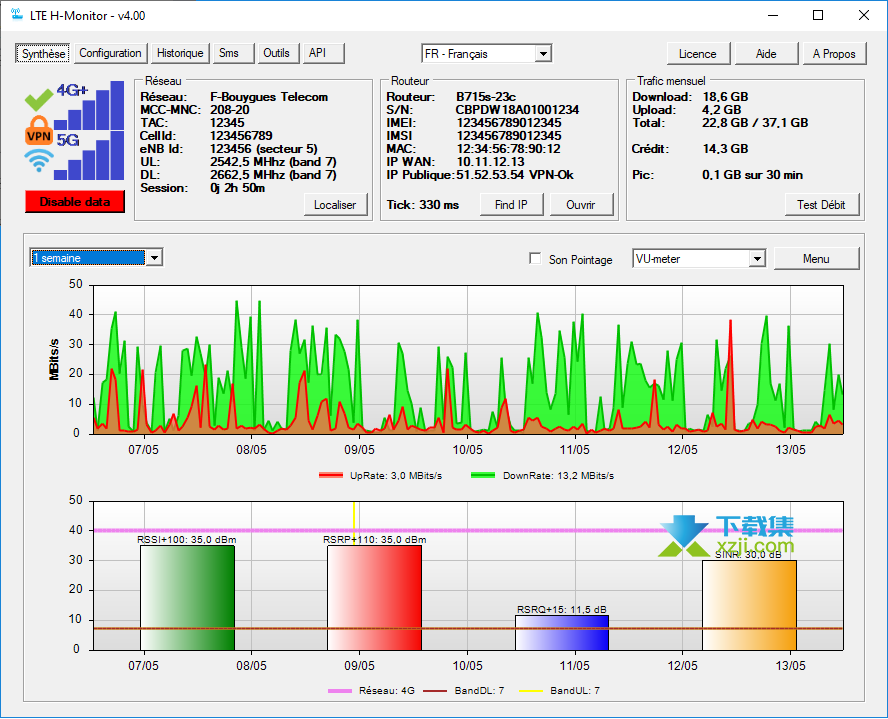
Task: Run the Test Débit button
Action: pyautogui.click(x=821, y=205)
